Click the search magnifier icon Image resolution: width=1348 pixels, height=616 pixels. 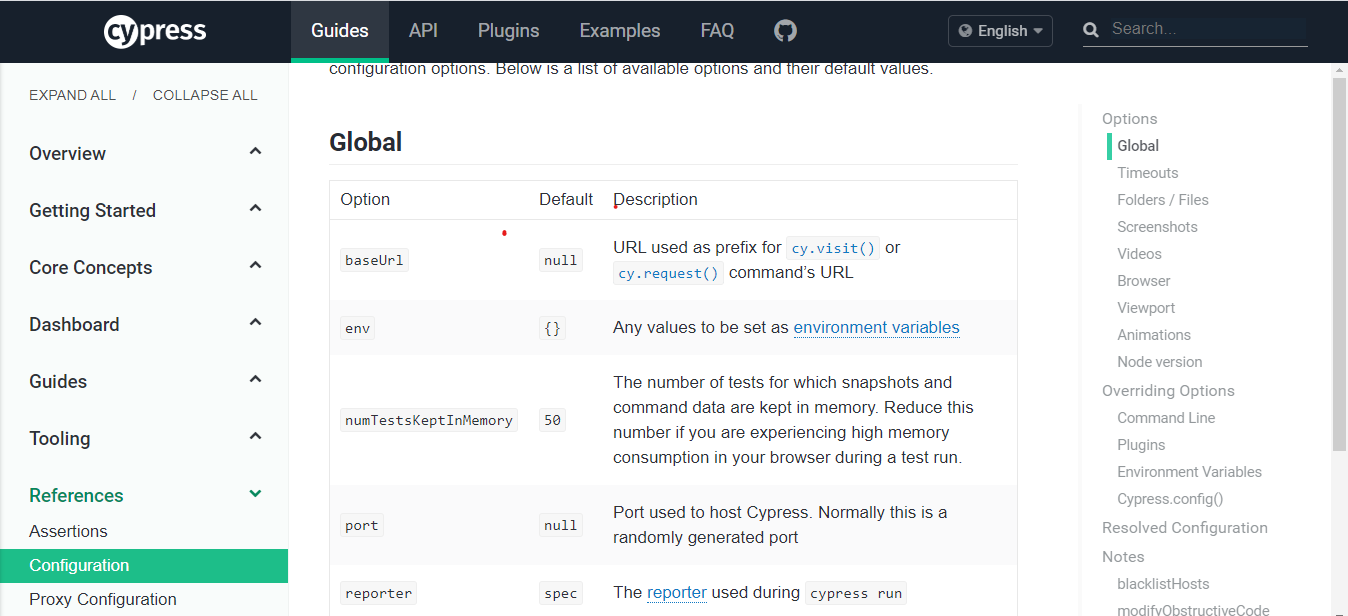[x=1092, y=30]
